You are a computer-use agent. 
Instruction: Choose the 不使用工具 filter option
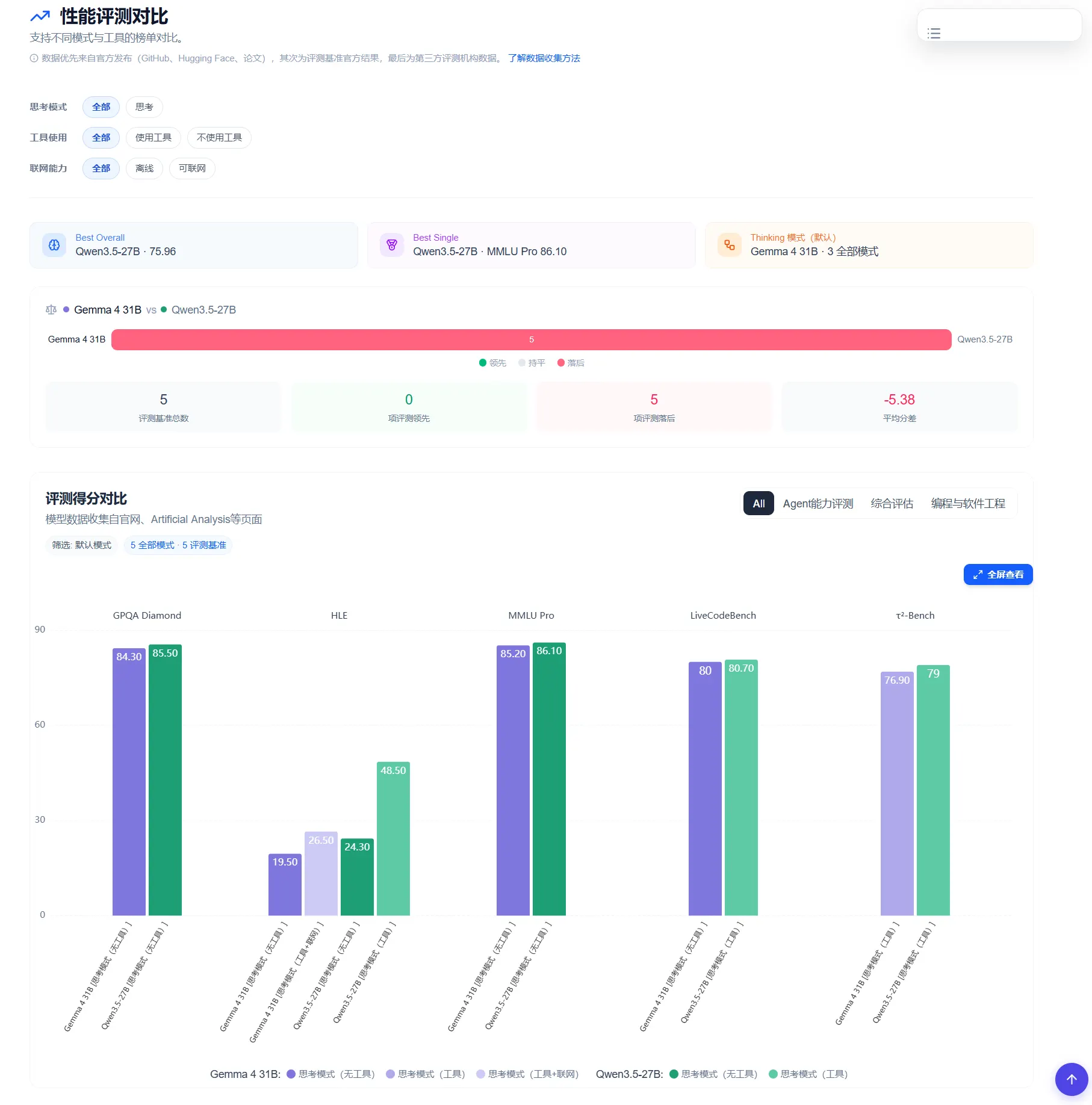(219, 138)
